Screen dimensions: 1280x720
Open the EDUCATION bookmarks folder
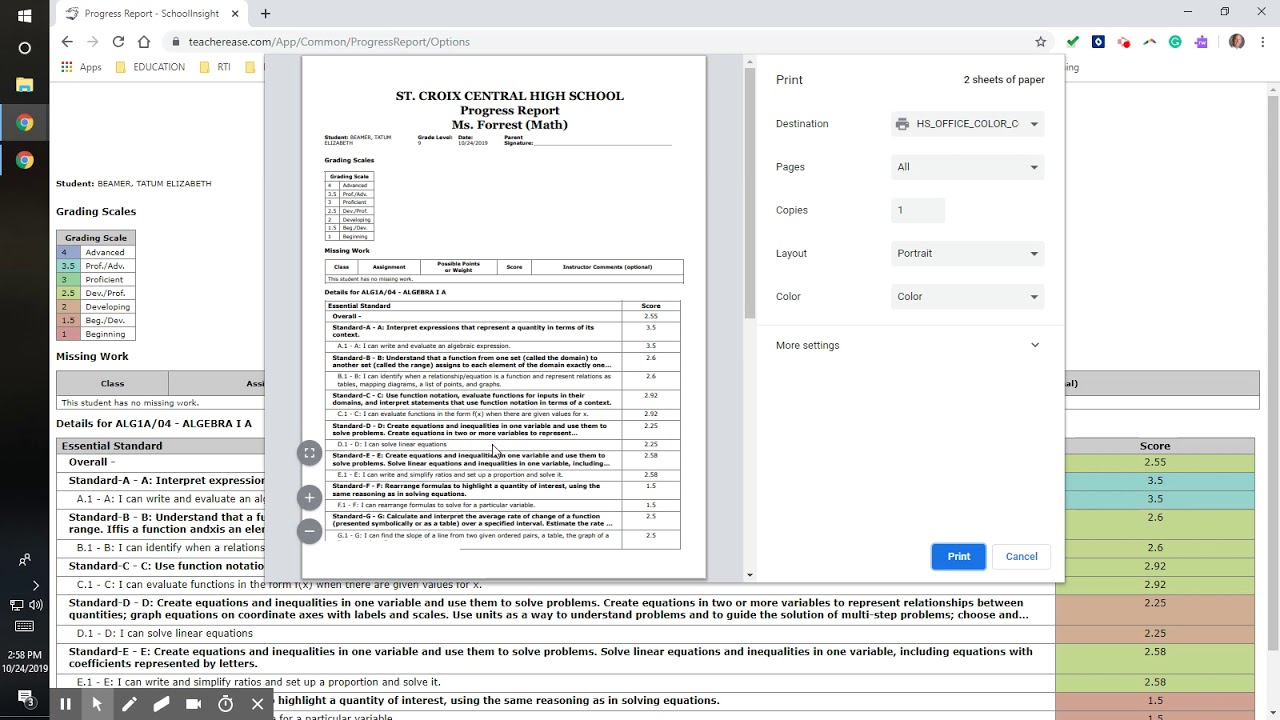[150, 67]
